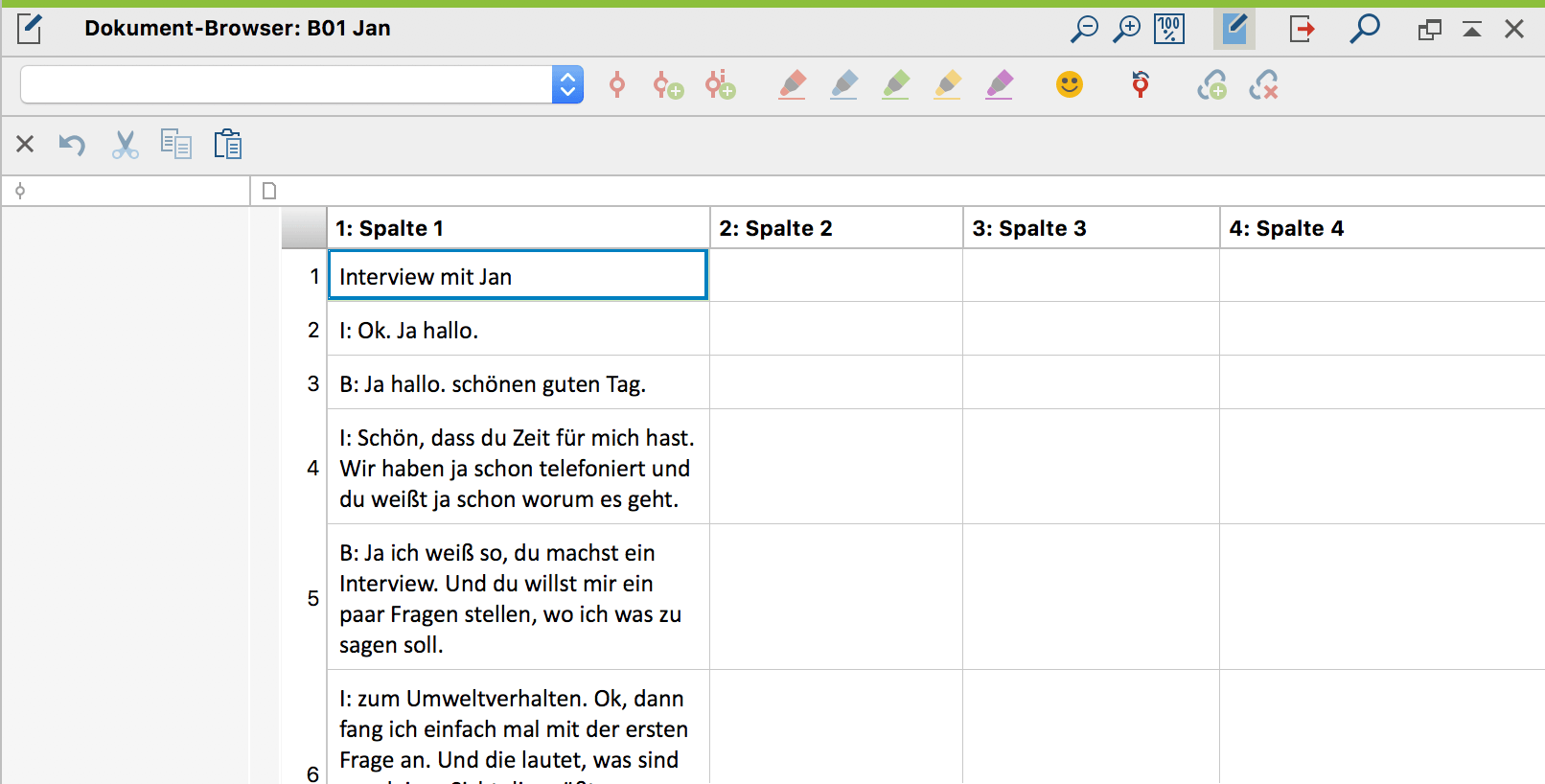This screenshot has width=1545, height=784.
Task: Remove link with the link x icon
Action: coord(1264,85)
